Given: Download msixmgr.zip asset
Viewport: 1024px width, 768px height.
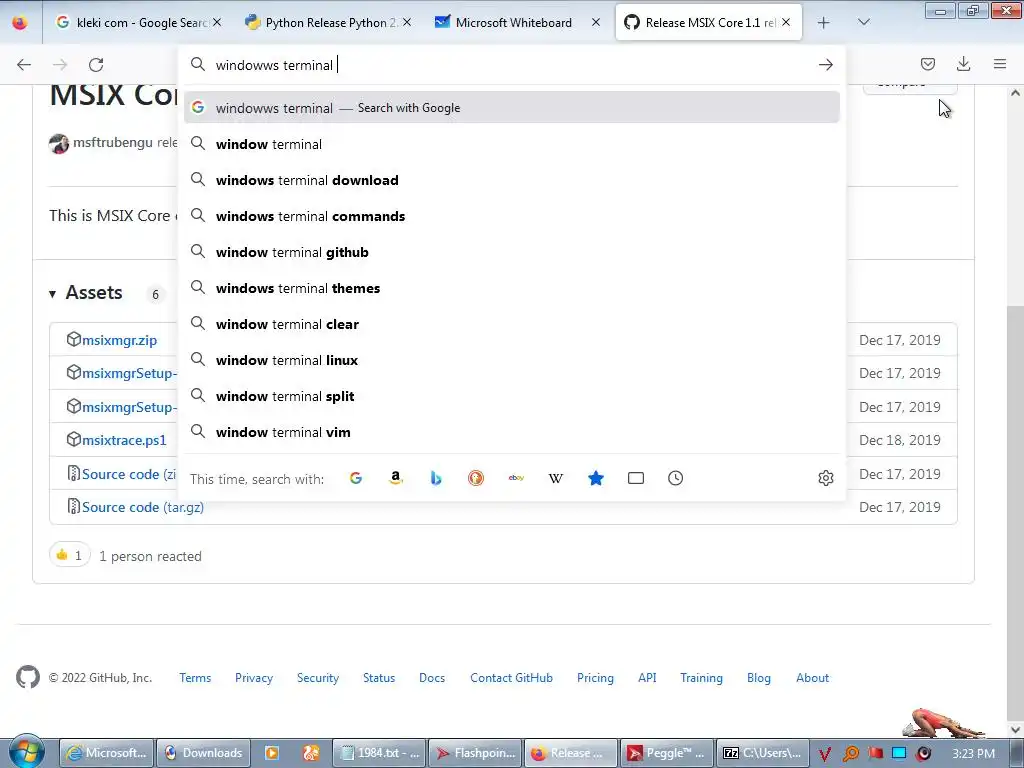Looking at the screenshot, I should [x=120, y=340].
